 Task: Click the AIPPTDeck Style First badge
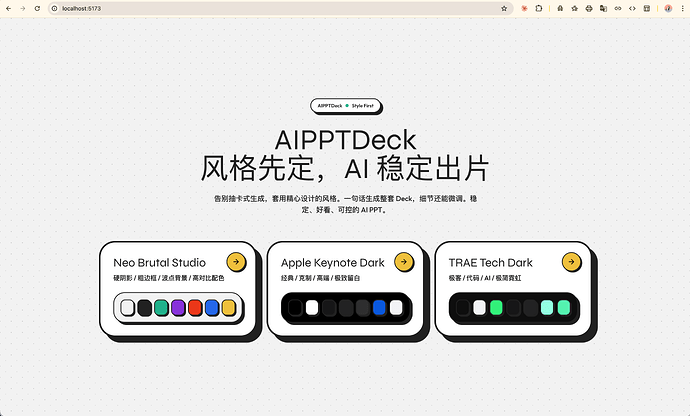pyautogui.click(x=345, y=105)
